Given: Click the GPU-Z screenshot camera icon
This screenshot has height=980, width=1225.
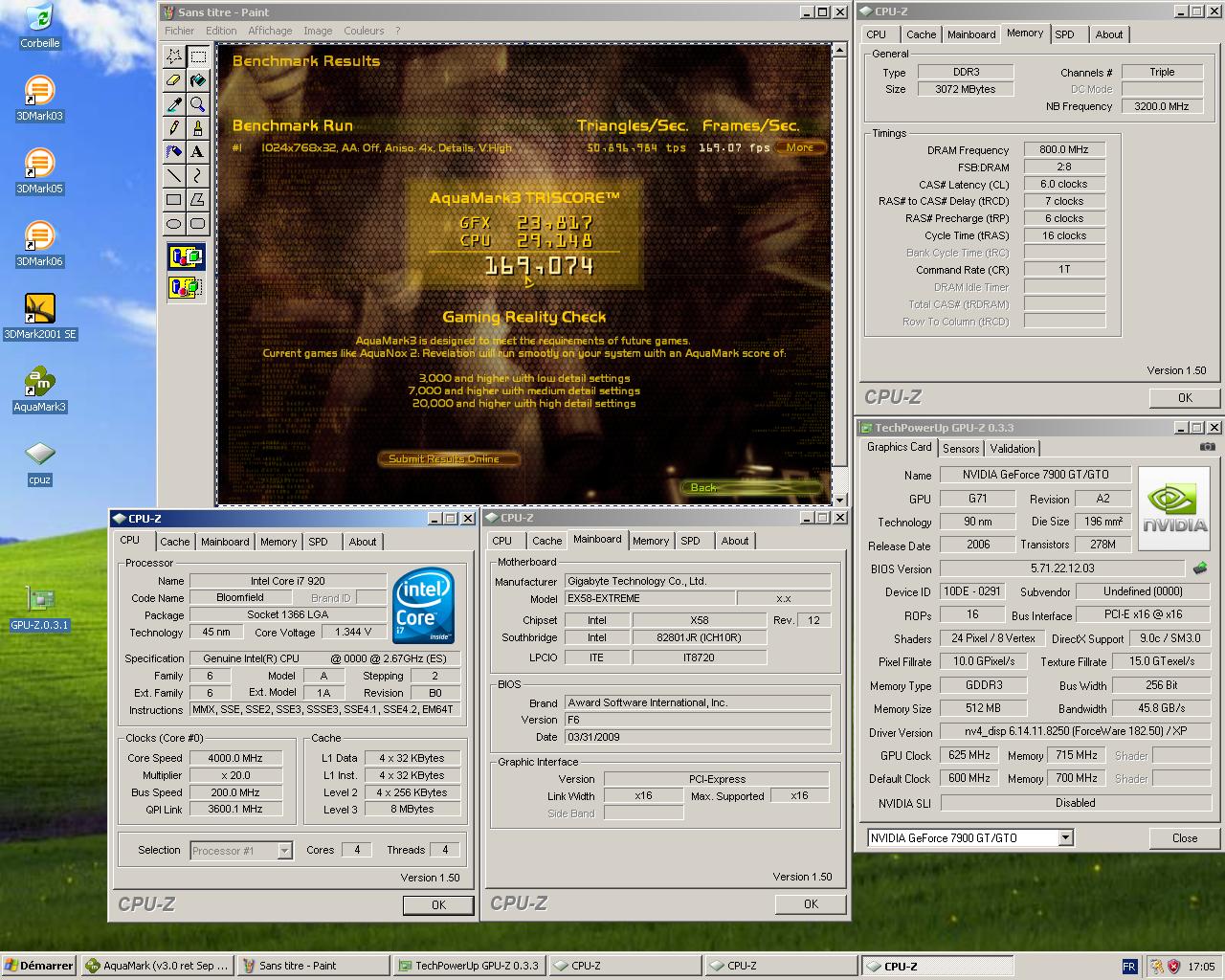Looking at the screenshot, I should (1208, 447).
